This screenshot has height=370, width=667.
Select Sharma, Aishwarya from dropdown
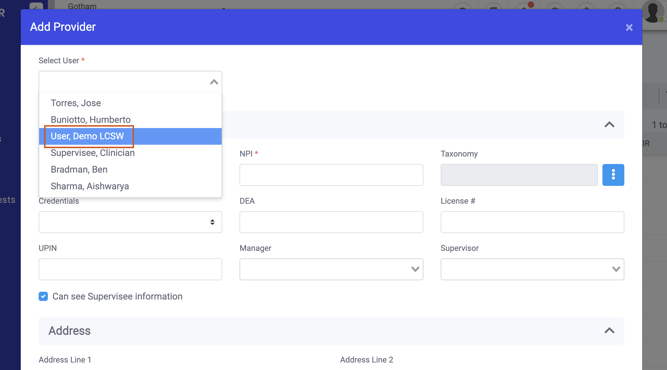[x=130, y=186]
